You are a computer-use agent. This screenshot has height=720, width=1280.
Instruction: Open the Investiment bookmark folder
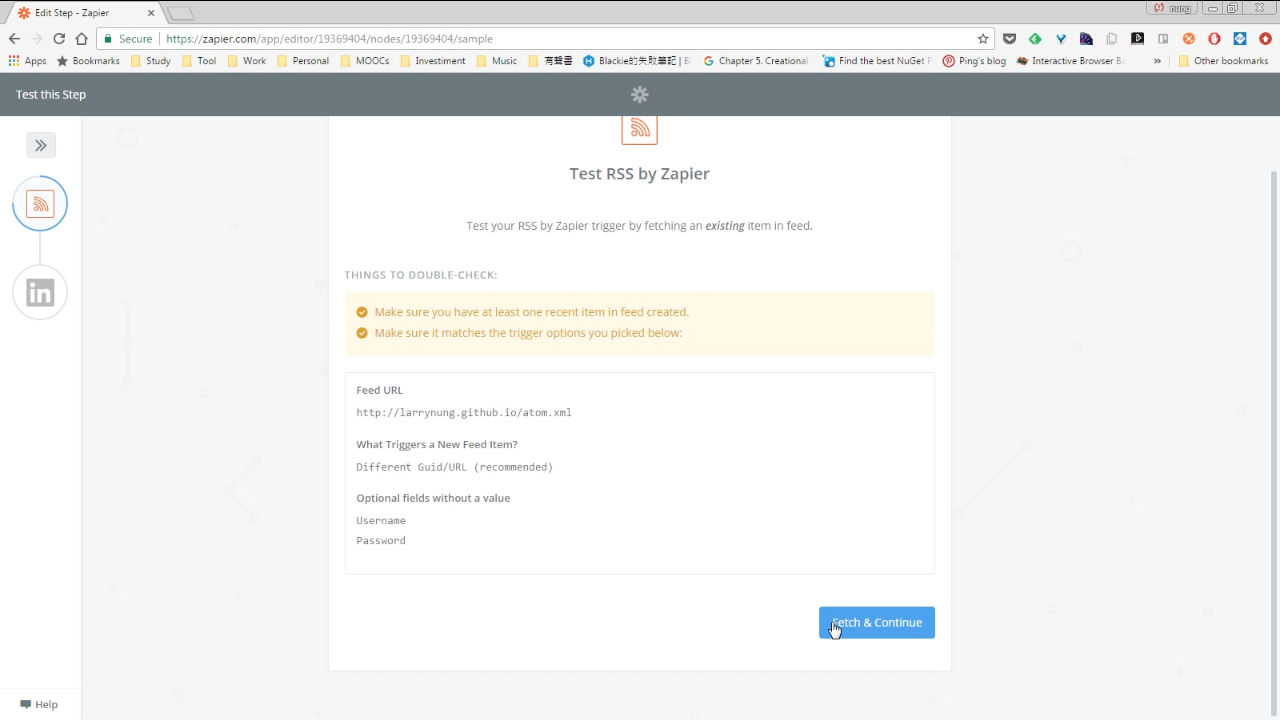pyautogui.click(x=433, y=60)
